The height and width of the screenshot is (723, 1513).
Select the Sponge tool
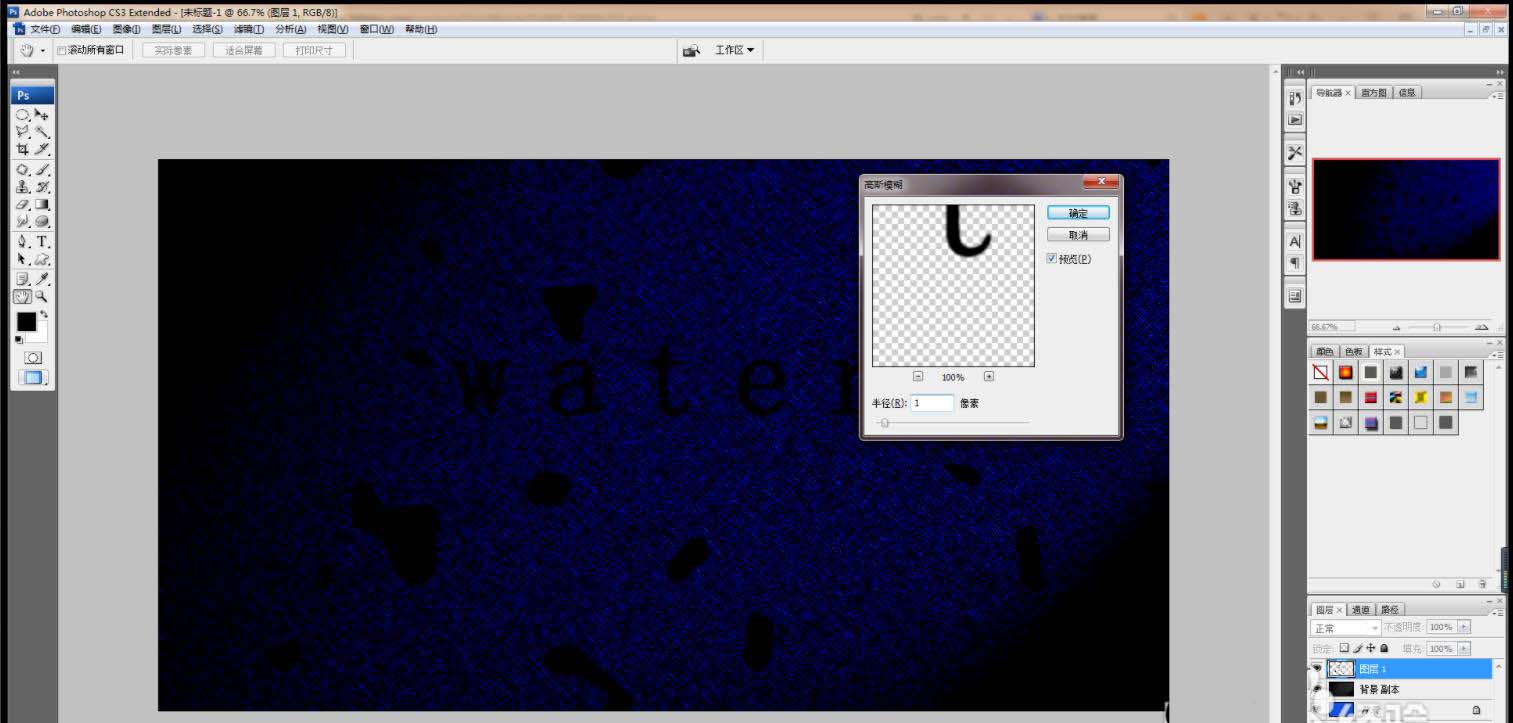pos(42,221)
